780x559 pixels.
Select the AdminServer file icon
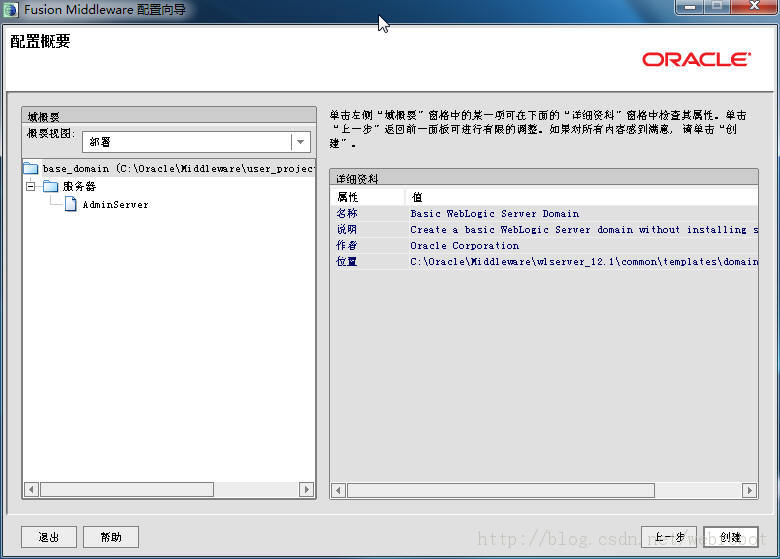[71, 204]
